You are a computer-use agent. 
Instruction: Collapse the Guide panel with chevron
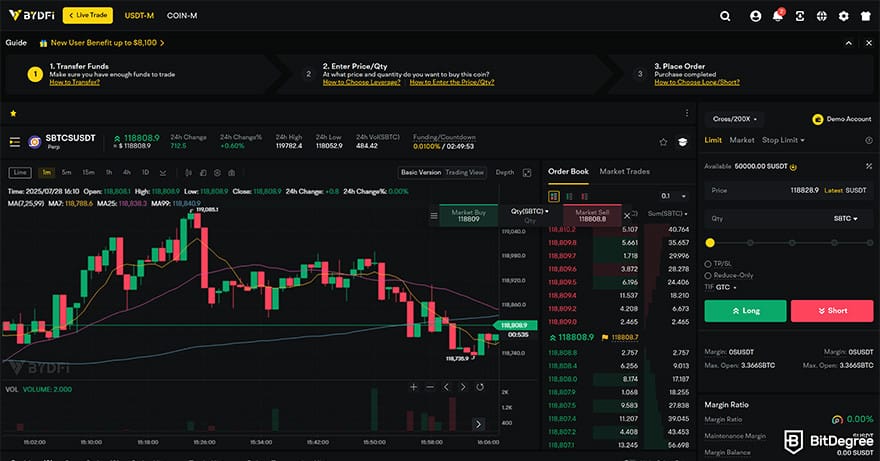[x=849, y=43]
